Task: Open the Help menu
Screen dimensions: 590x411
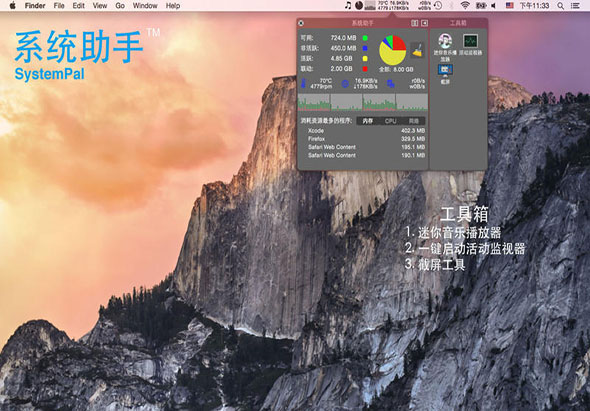Action: point(173,6)
